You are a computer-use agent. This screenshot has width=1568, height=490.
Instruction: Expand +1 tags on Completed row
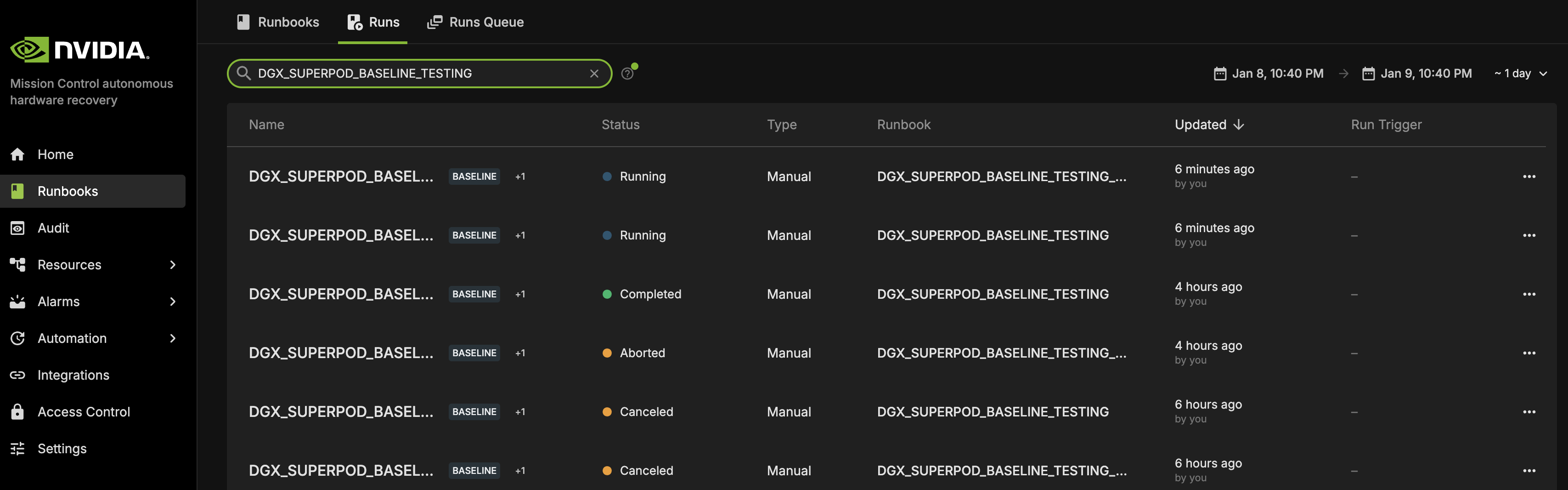click(520, 294)
